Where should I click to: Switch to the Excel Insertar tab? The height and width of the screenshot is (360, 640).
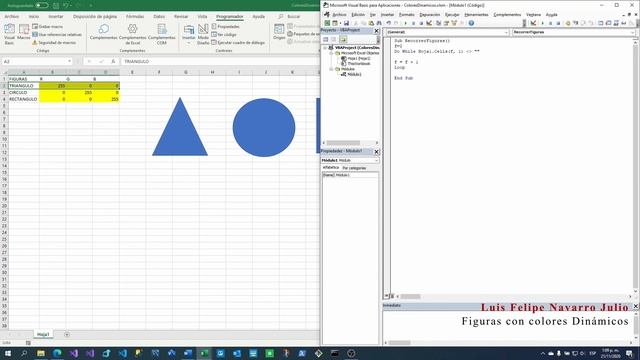pos(56,16)
